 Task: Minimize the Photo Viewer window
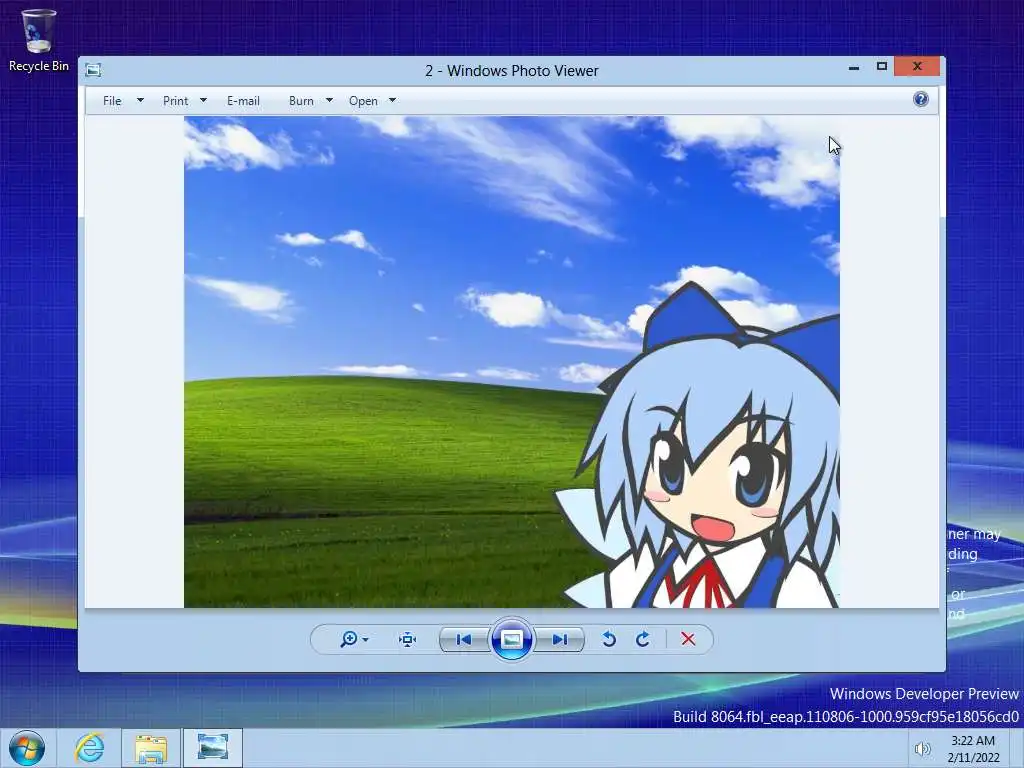click(854, 67)
